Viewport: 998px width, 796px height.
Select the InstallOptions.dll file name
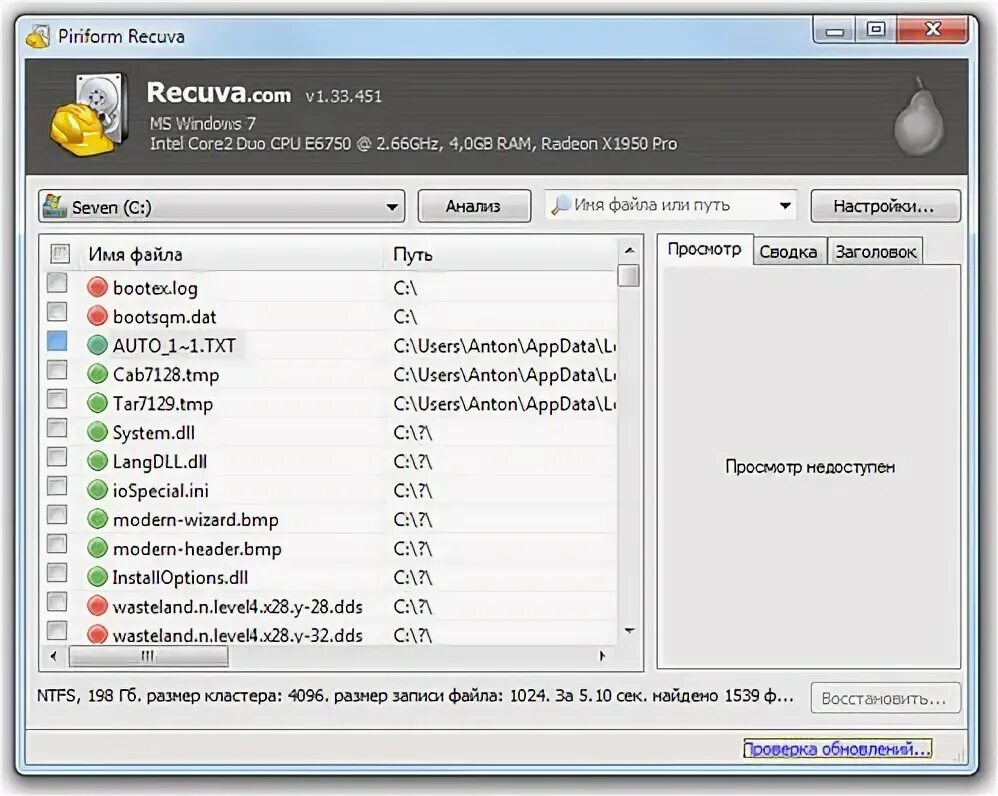pos(180,578)
